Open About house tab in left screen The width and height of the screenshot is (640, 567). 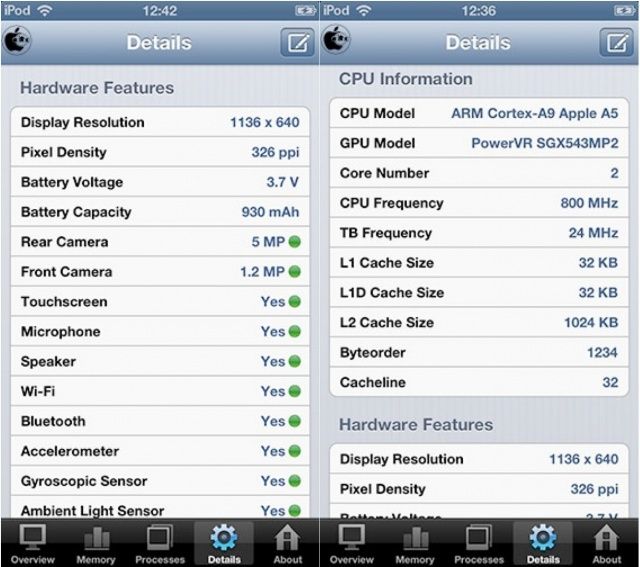(288, 544)
